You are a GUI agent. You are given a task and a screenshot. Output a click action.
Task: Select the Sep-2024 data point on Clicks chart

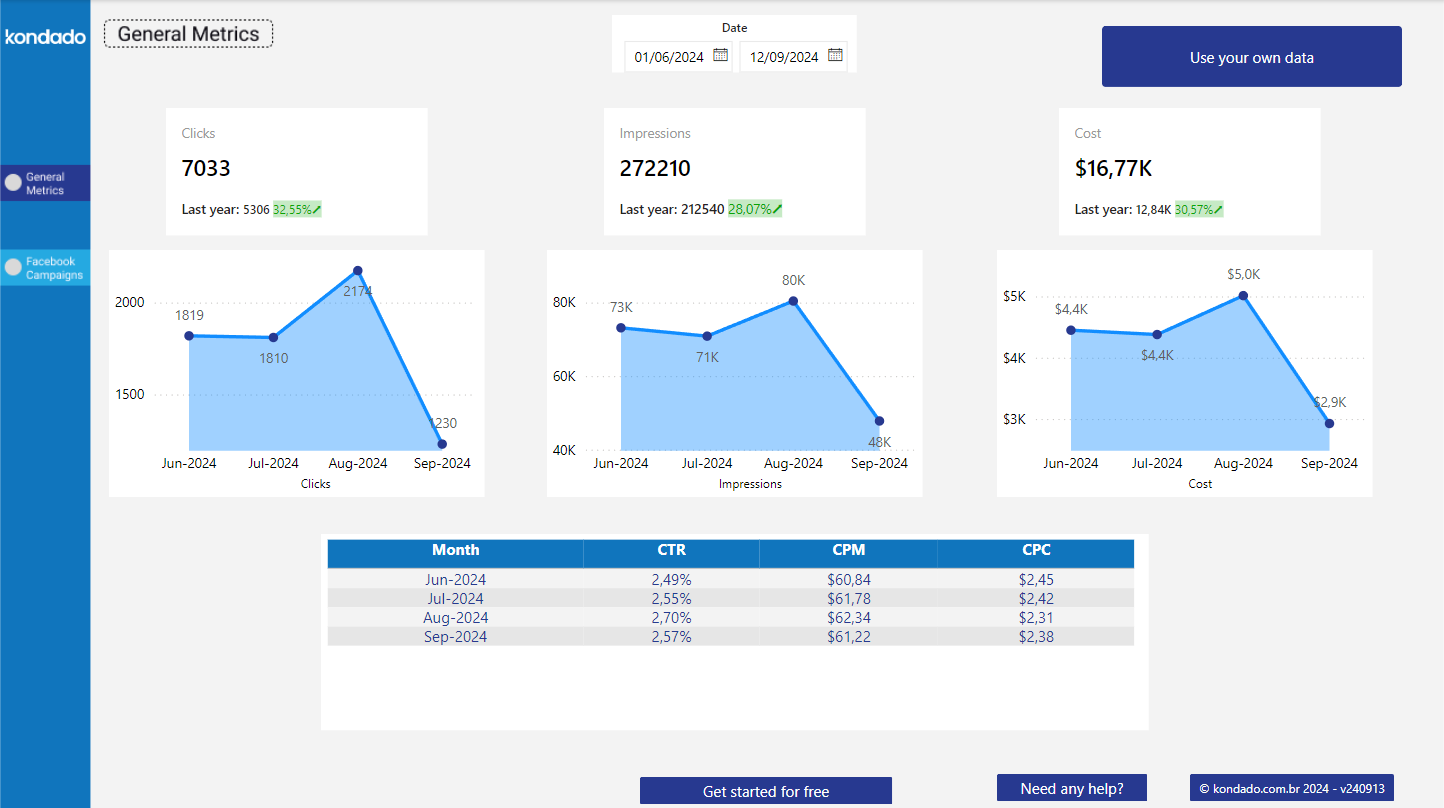tap(441, 442)
